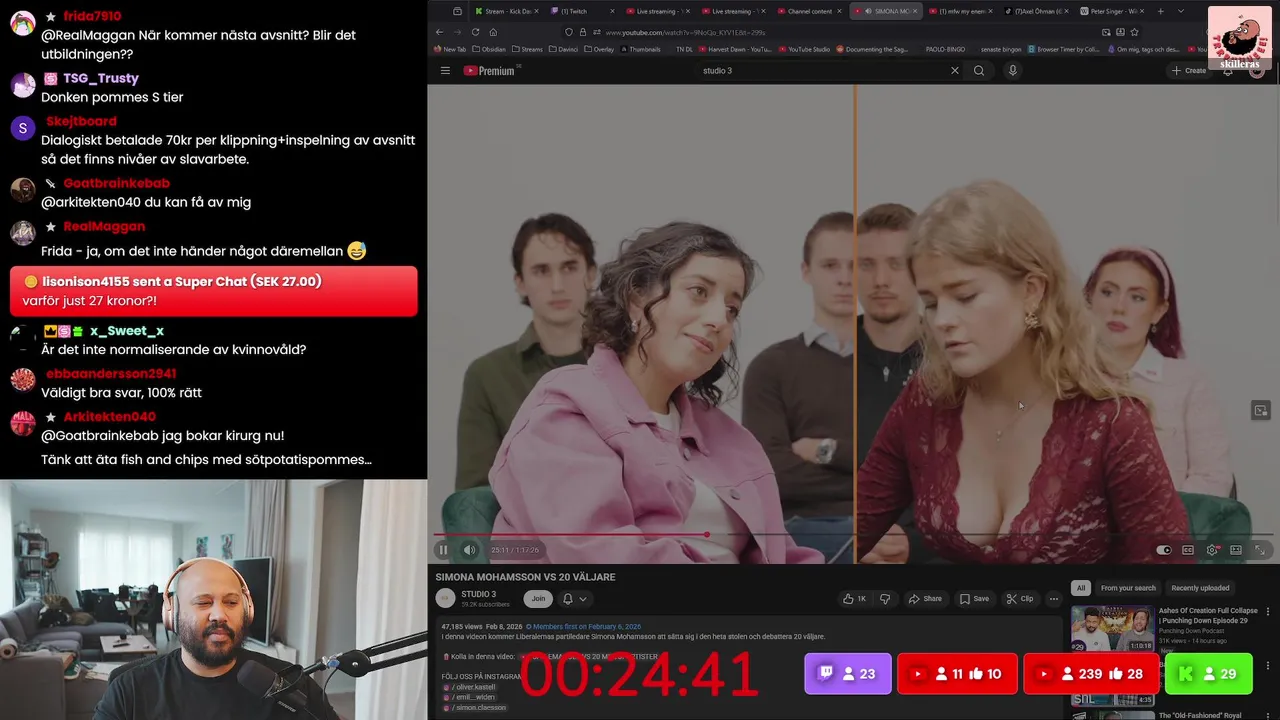The image size is (1280, 720).
Task: Open the YouTube Create button
Action: (x=1189, y=70)
